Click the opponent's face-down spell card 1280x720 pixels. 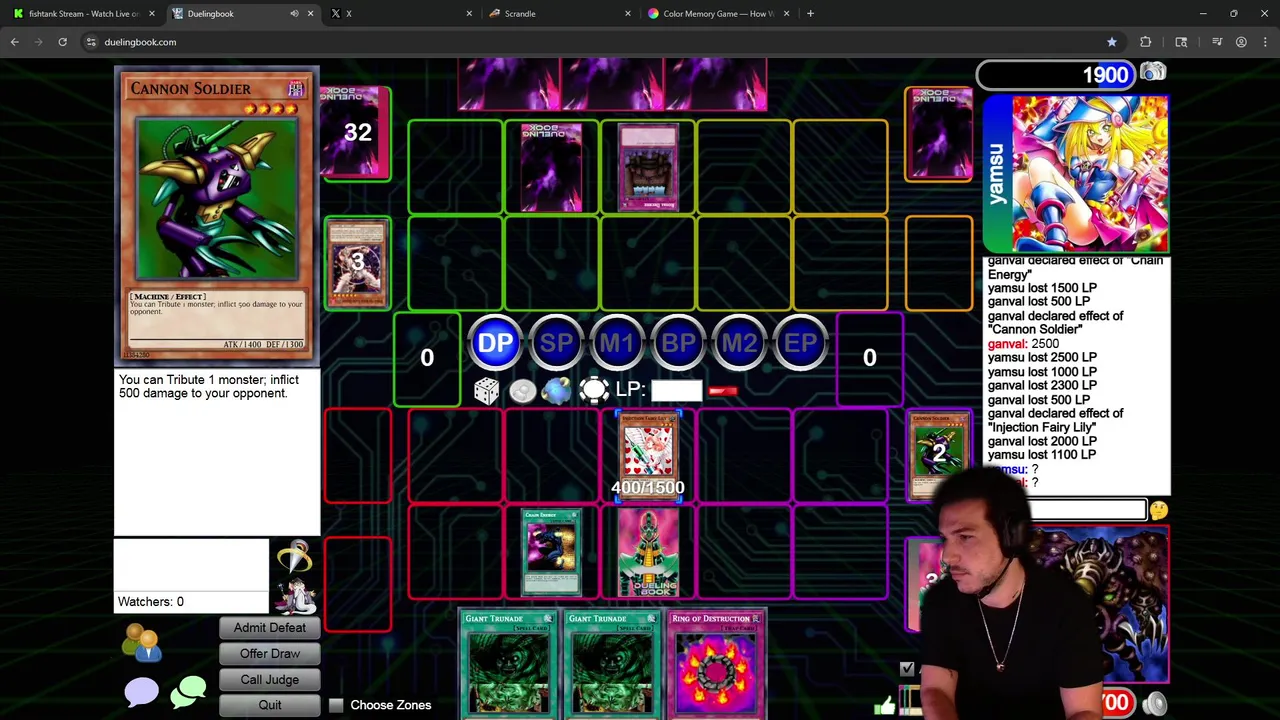click(x=551, y=167)
